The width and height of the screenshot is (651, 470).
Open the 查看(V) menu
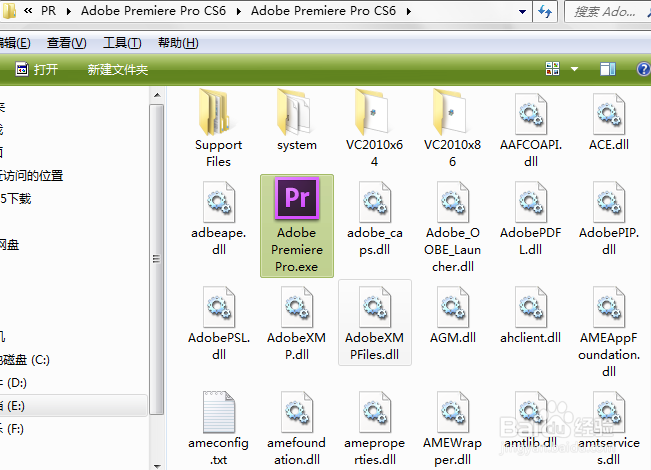(67, 43)
